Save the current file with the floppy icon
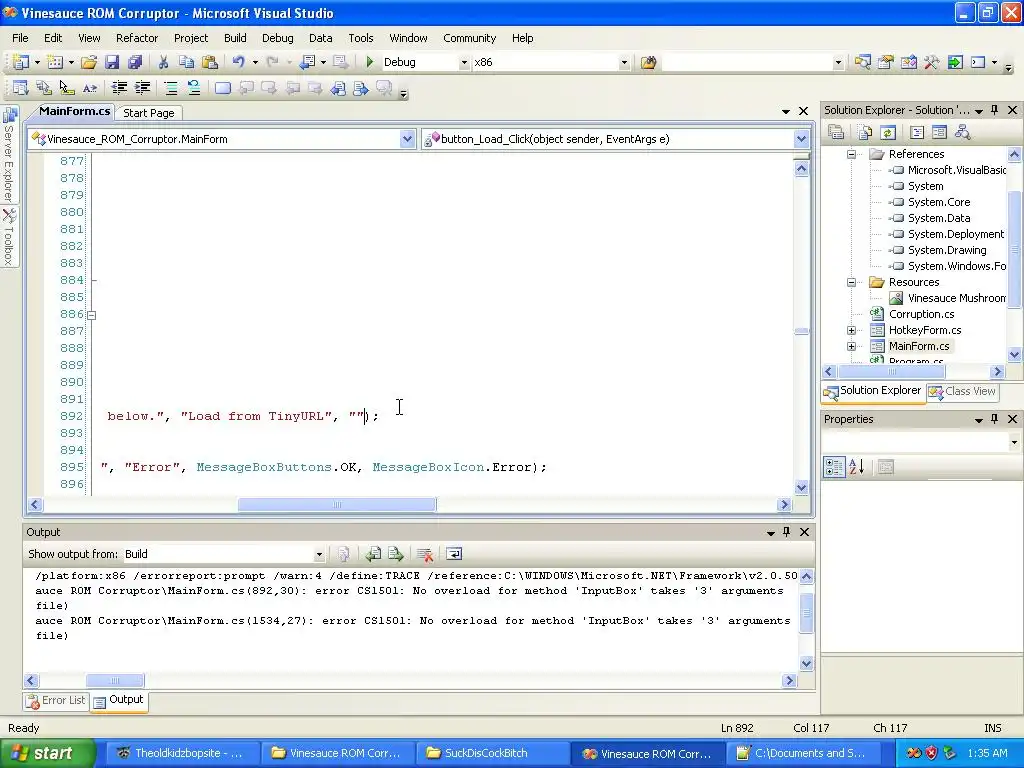Screen dimensions: 1024x768 [112, 62]
